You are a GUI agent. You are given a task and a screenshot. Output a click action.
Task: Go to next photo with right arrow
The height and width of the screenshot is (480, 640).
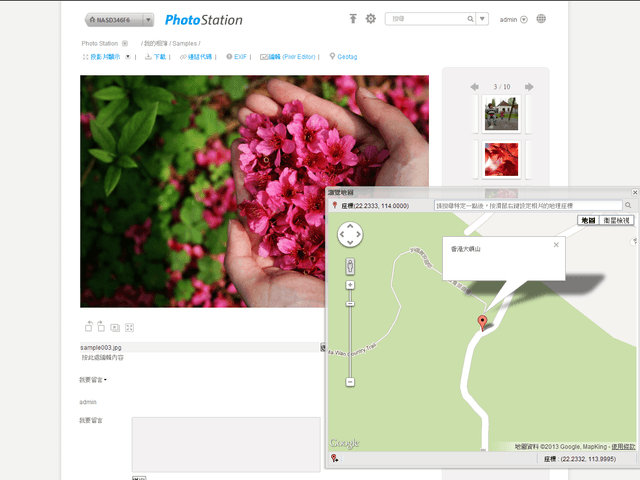[529, 87]
